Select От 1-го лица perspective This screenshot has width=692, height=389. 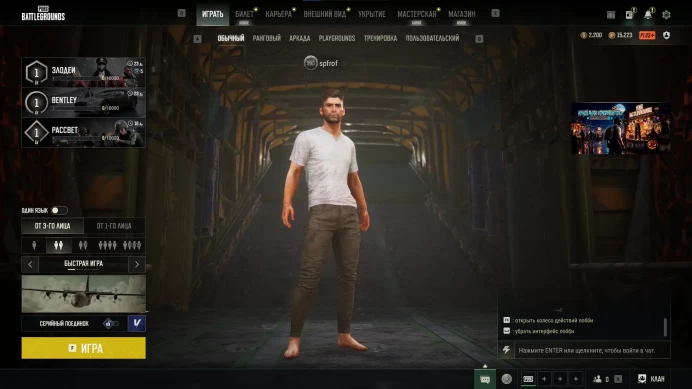(114, 226)
